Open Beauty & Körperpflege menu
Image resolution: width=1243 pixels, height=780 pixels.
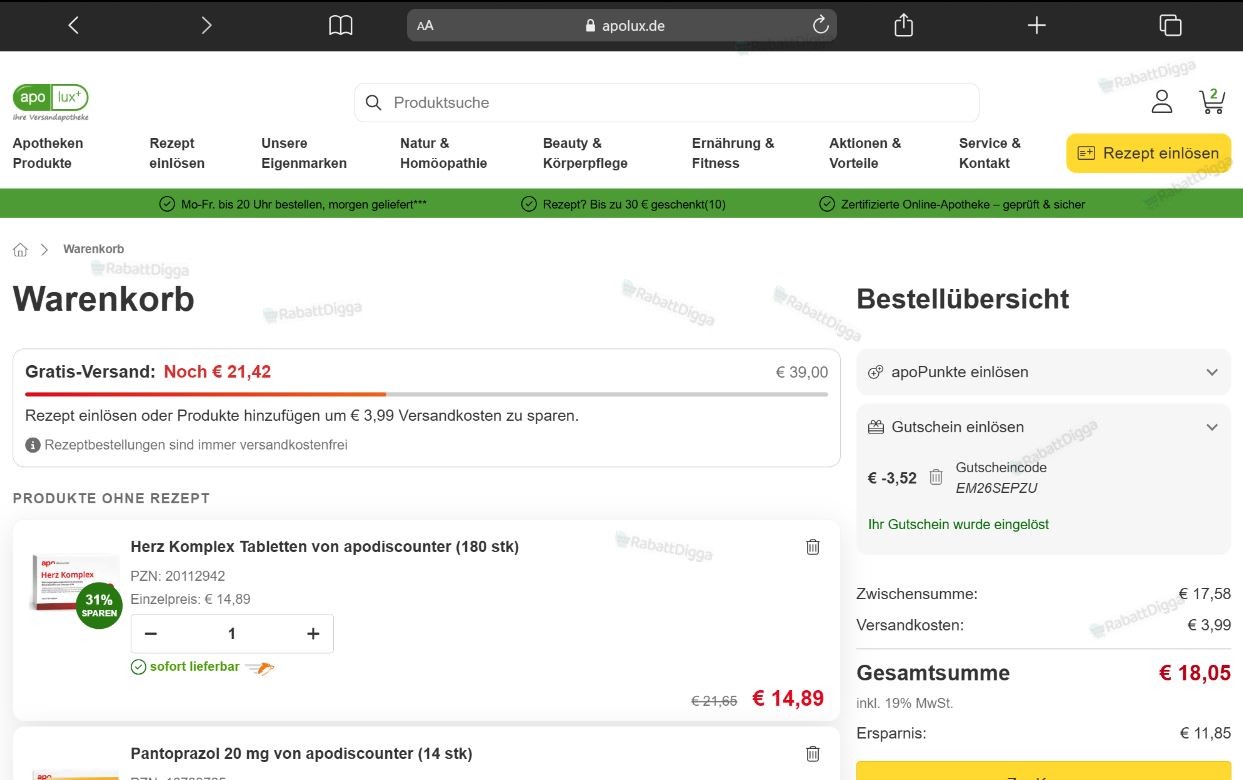[x=585, y=153]
